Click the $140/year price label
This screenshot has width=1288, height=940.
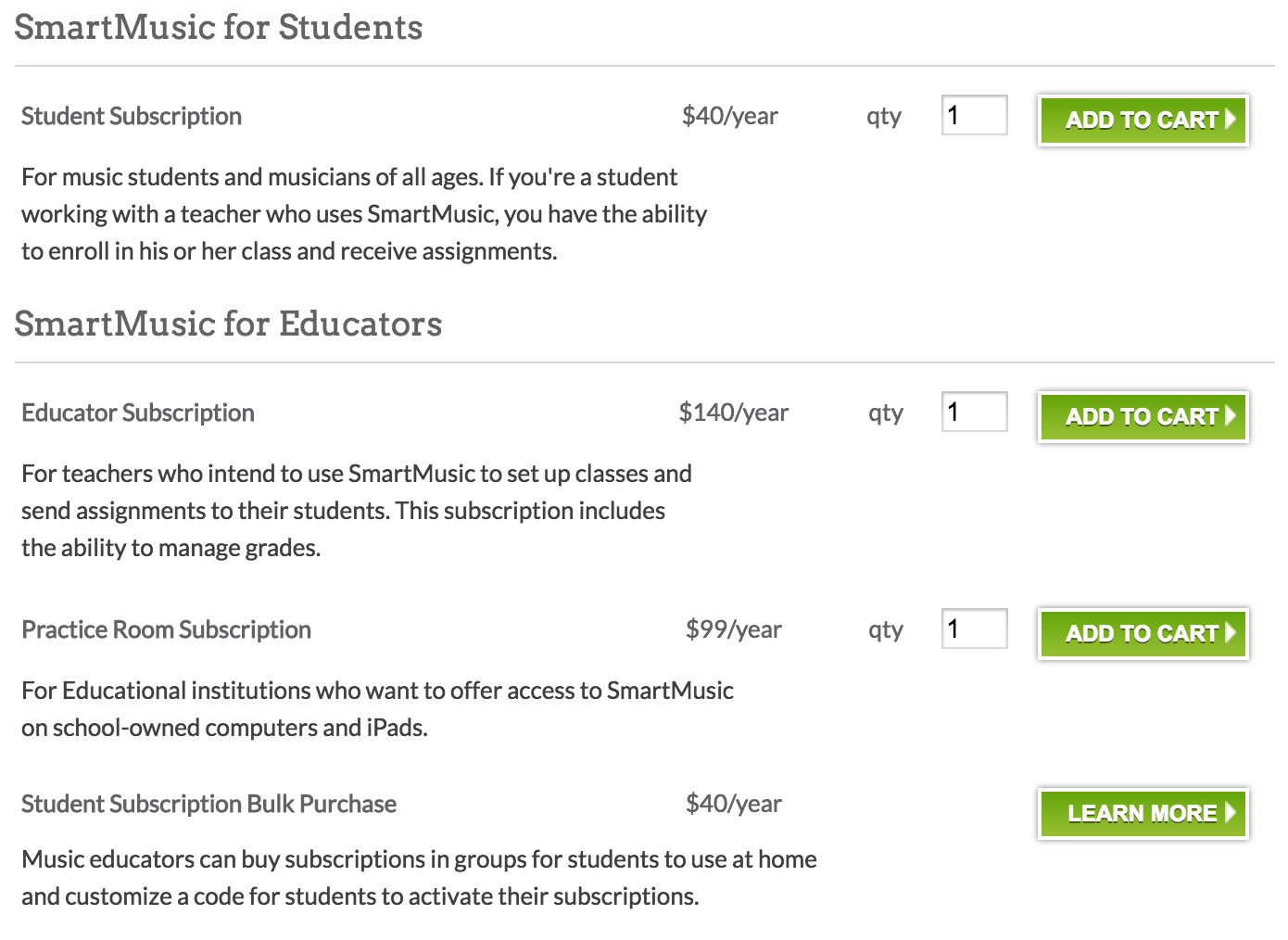(x=734, y=413)
